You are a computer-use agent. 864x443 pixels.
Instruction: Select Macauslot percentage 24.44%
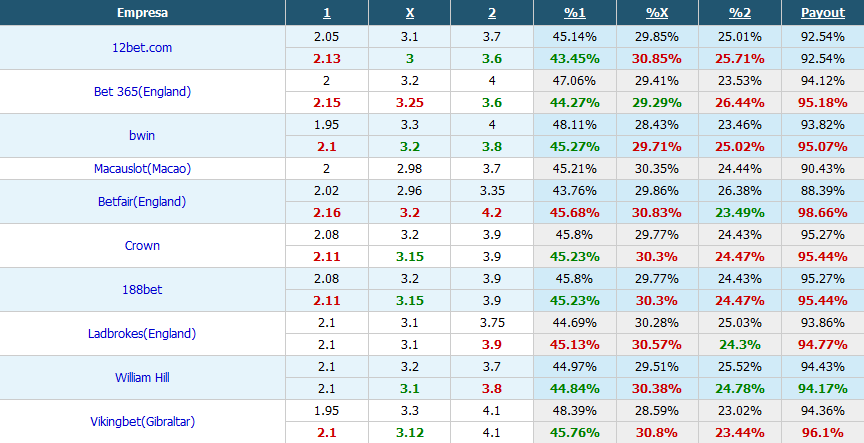(739, 169)
